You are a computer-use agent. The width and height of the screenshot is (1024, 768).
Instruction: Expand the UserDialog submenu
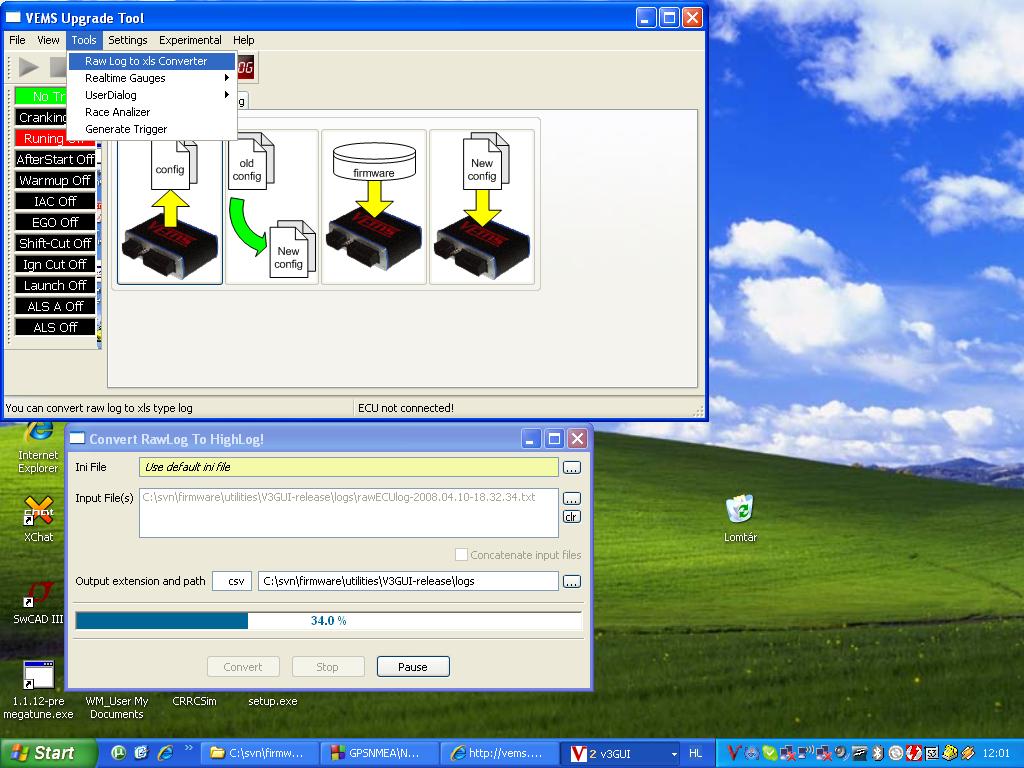point(152,95)
